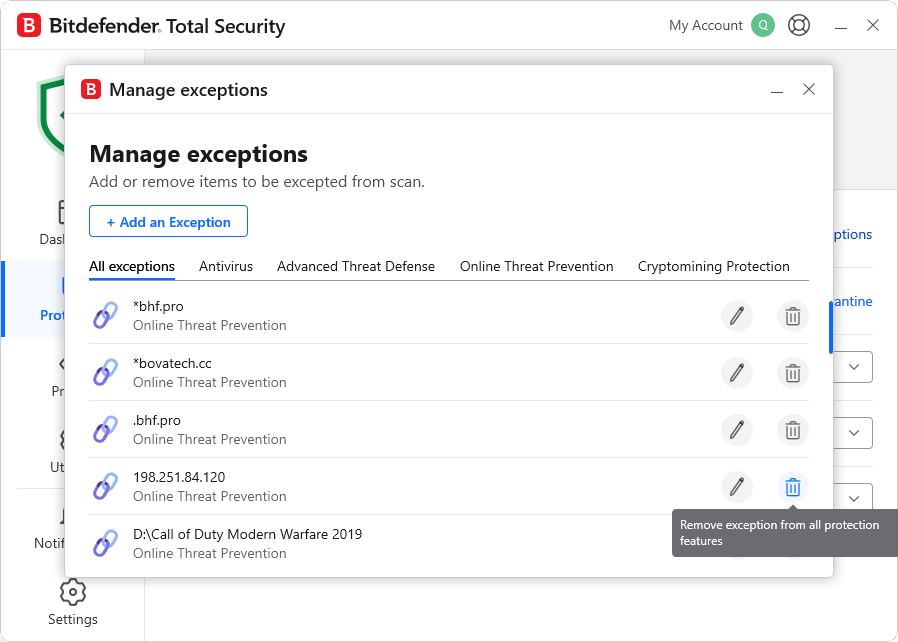Screen dimensions: 898x642
Task: Select D:\Call of Duty Modern Warfare 2019
Action: click(x=247, y=534)
